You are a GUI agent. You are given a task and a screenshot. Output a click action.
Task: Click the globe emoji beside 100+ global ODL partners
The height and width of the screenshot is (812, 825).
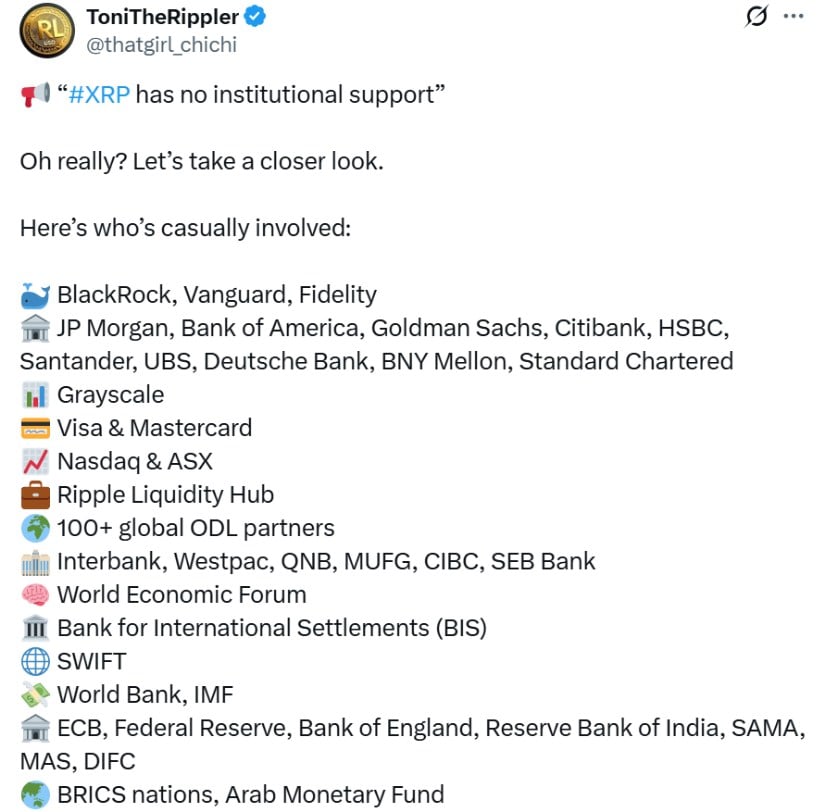(x=35, y=528)
